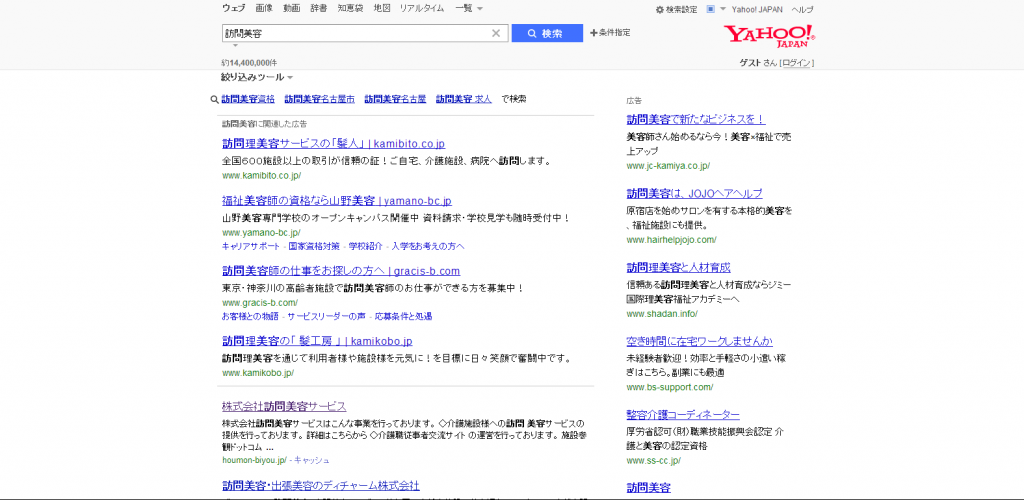Search related term 訪問美容名古屋
Screen dimensions: 1024x500
395,99
